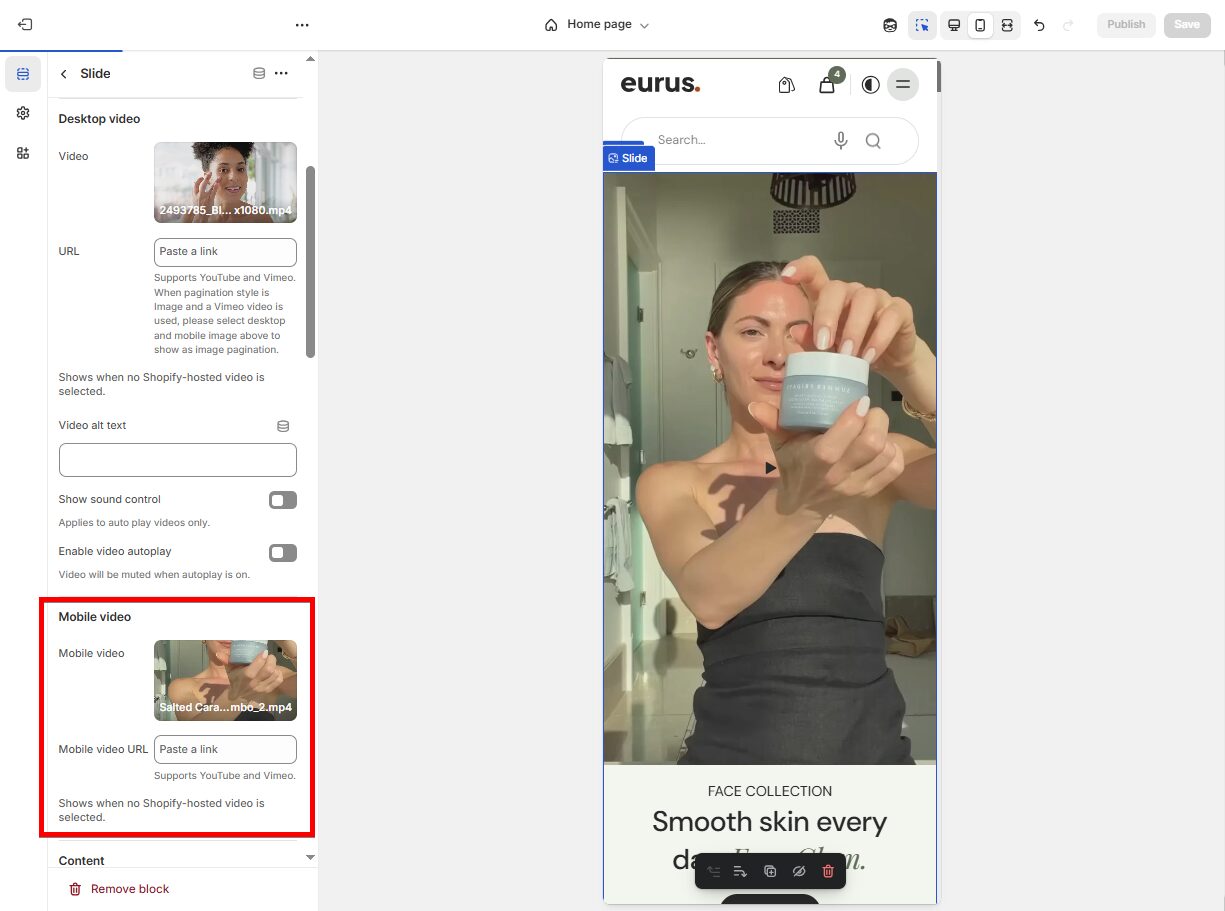Go back from Slide panel

click(x=64, y=74)
